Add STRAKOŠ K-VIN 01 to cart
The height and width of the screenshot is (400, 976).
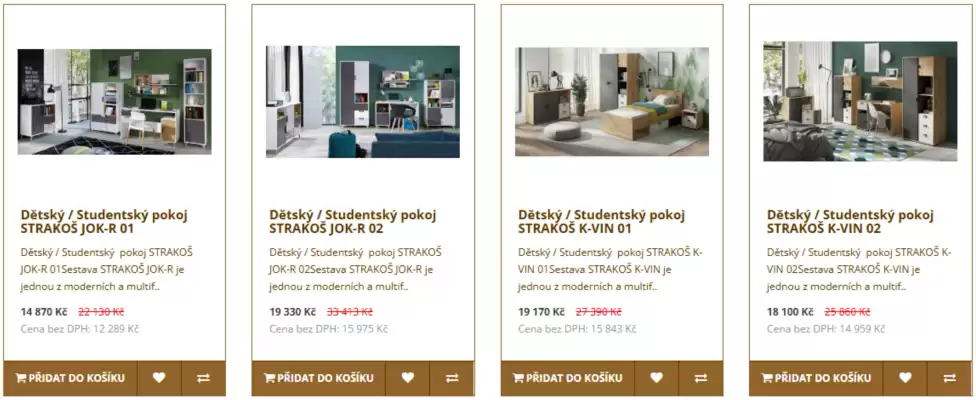click(x=567, y=378)
